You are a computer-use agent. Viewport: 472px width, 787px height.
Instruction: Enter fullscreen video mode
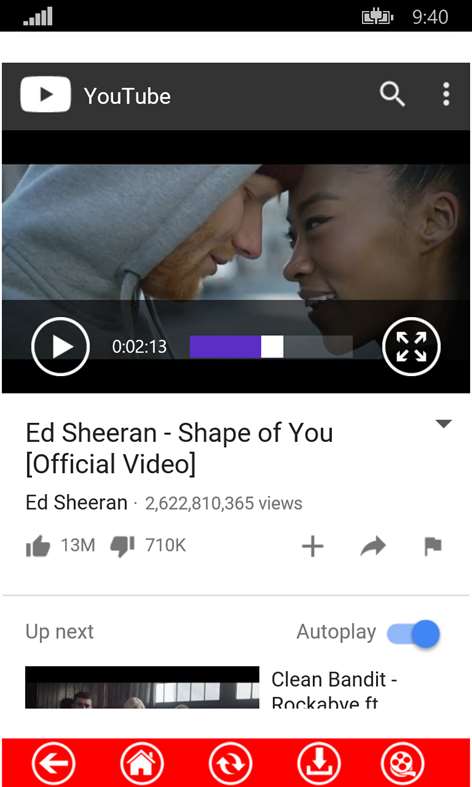[x=411, y=346]
